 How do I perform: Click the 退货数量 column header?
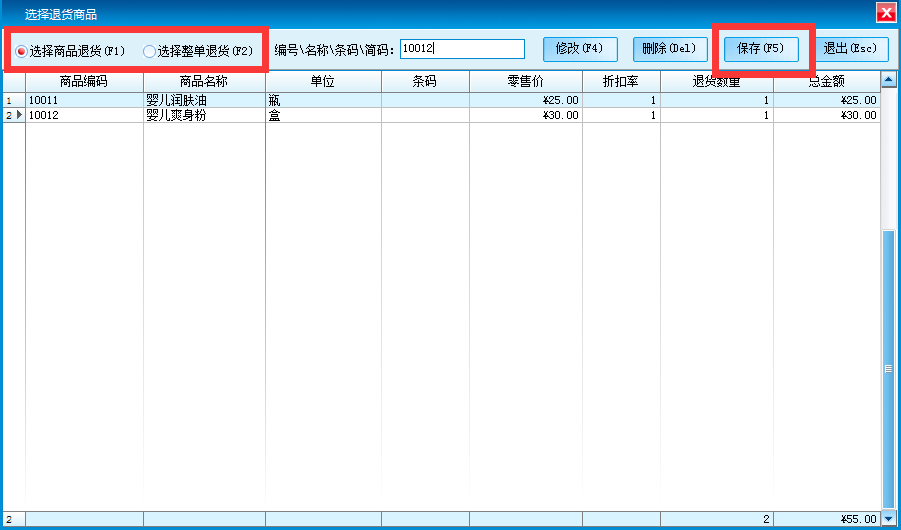(716, 81)
